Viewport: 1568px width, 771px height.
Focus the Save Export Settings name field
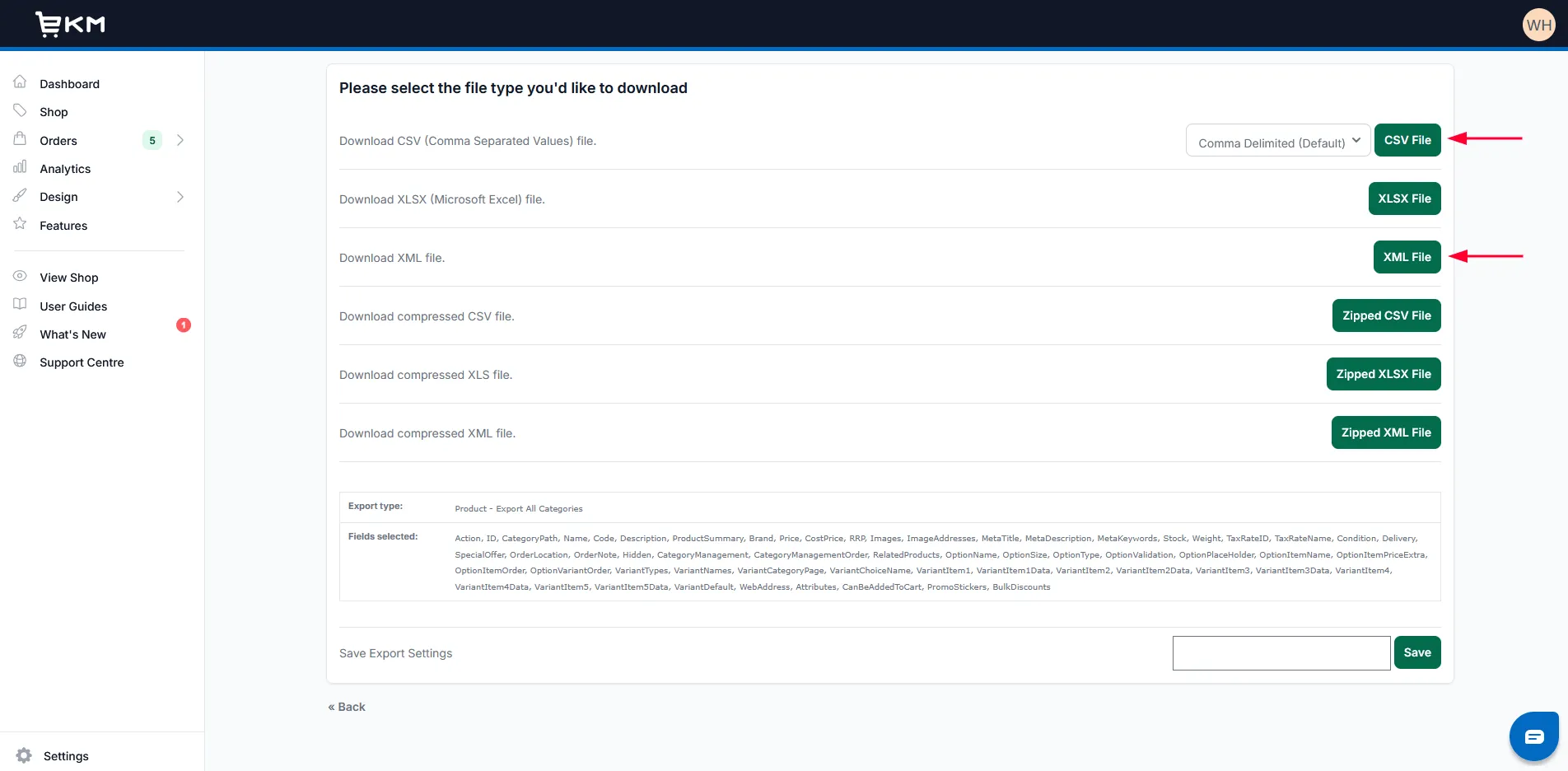[1281, 653]
